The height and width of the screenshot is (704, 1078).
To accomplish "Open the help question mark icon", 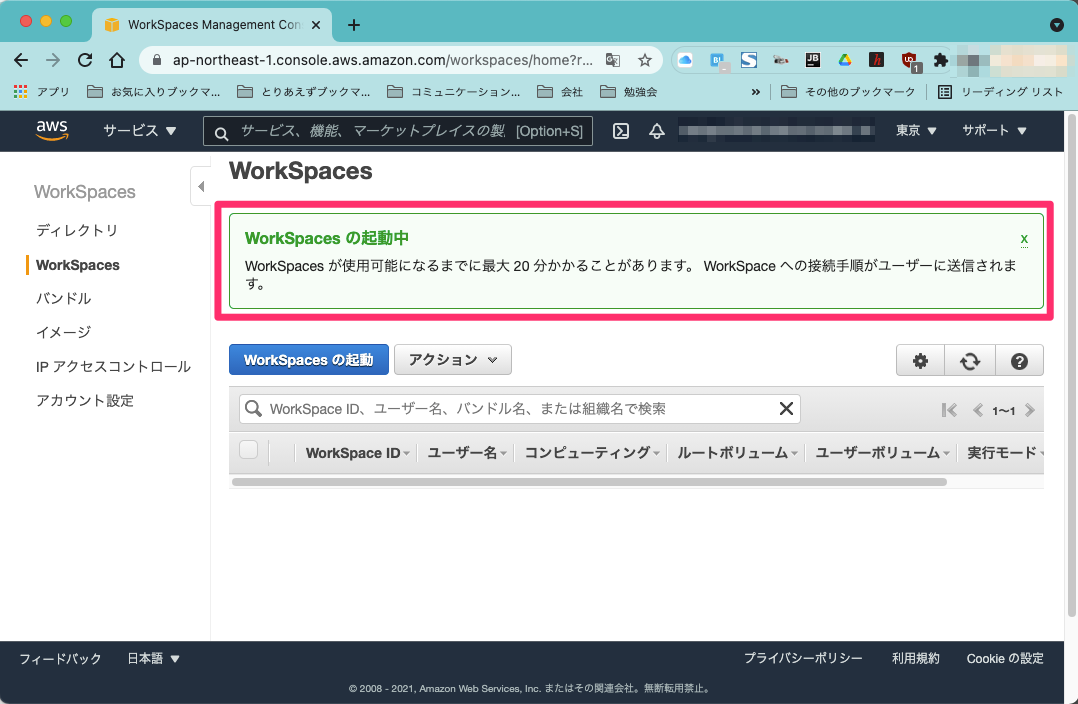I will click(x=1019, y=359).
